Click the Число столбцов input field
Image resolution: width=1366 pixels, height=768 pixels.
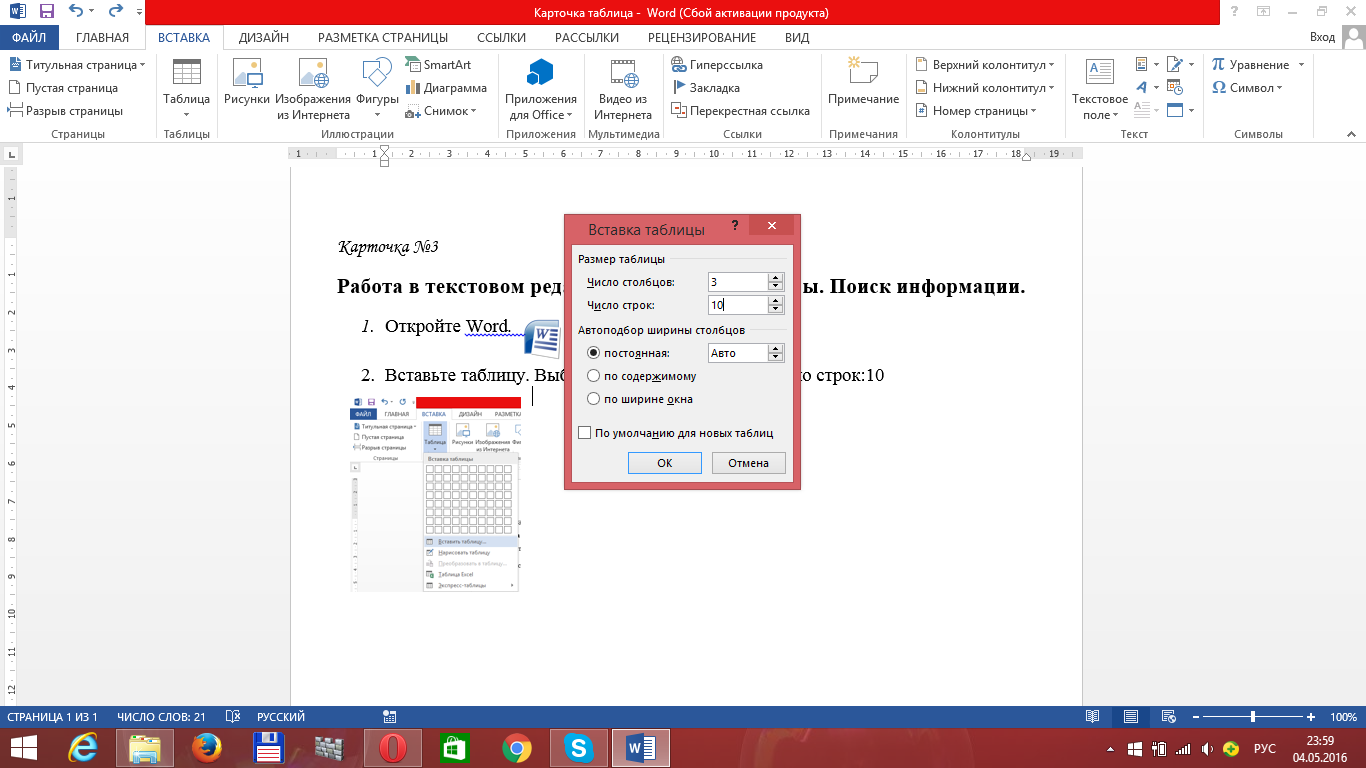click(738, 282)
